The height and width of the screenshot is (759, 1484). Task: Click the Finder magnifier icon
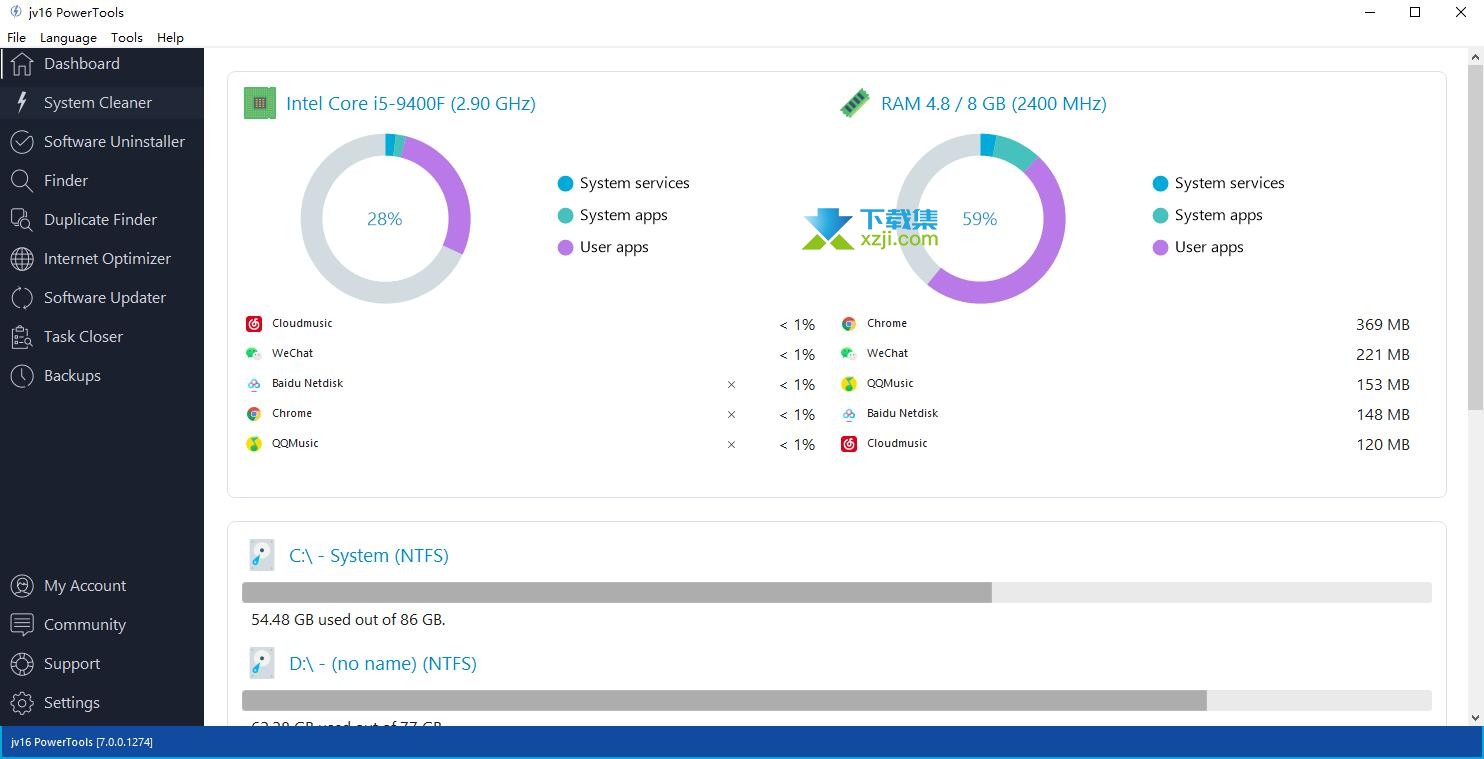click(22, 181)
